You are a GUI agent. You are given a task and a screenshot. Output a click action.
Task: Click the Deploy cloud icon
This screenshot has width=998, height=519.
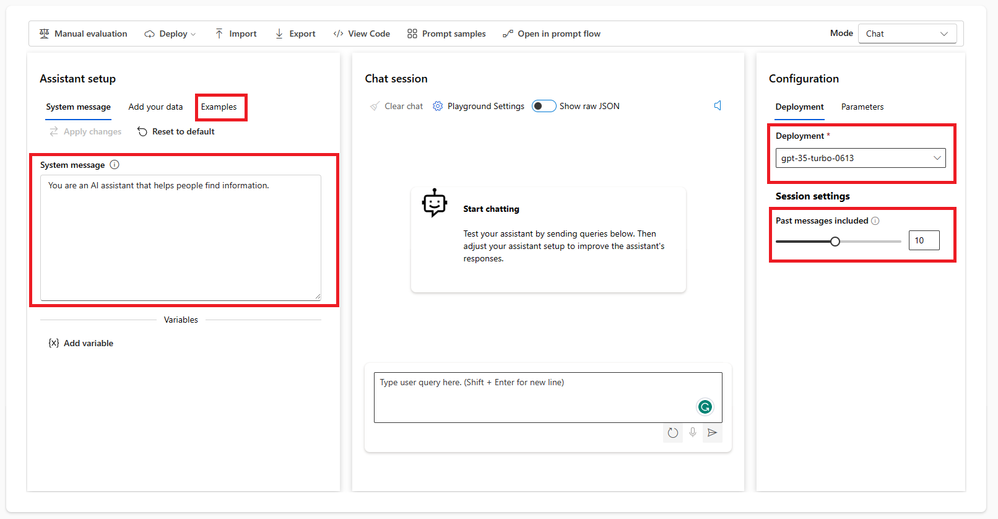(x=149, y=34)
